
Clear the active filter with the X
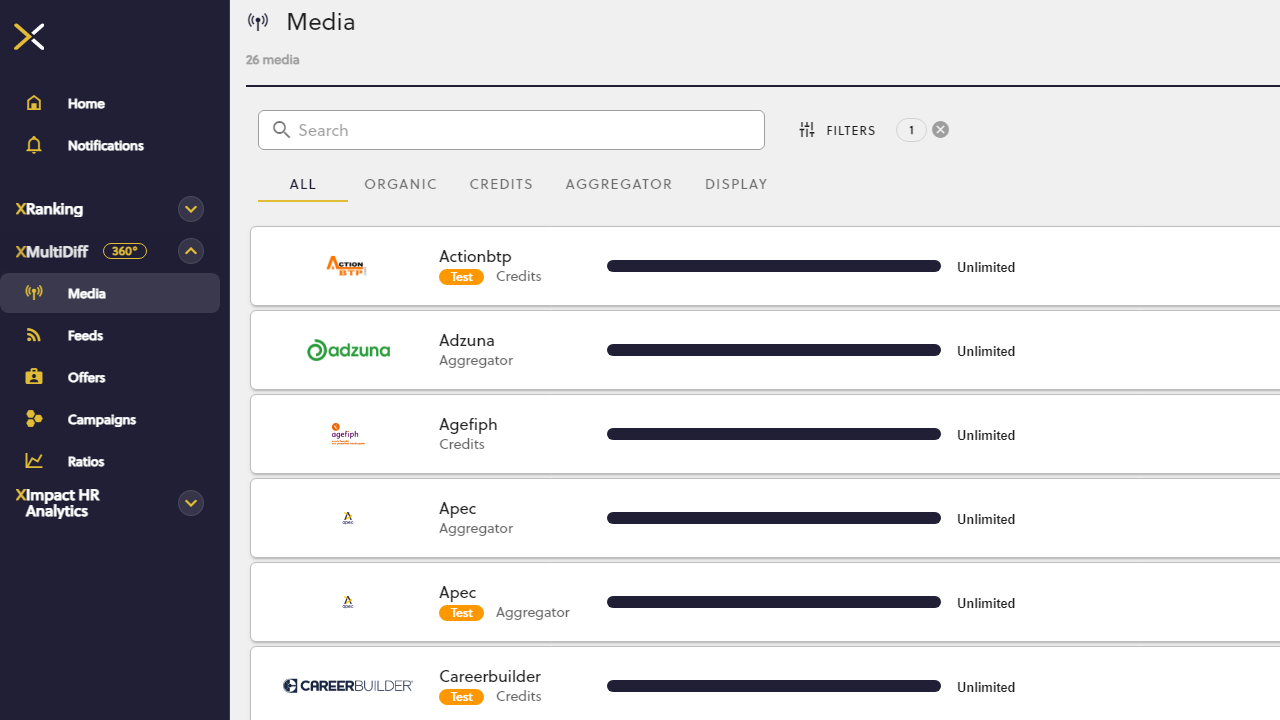[x=940, y=130]
